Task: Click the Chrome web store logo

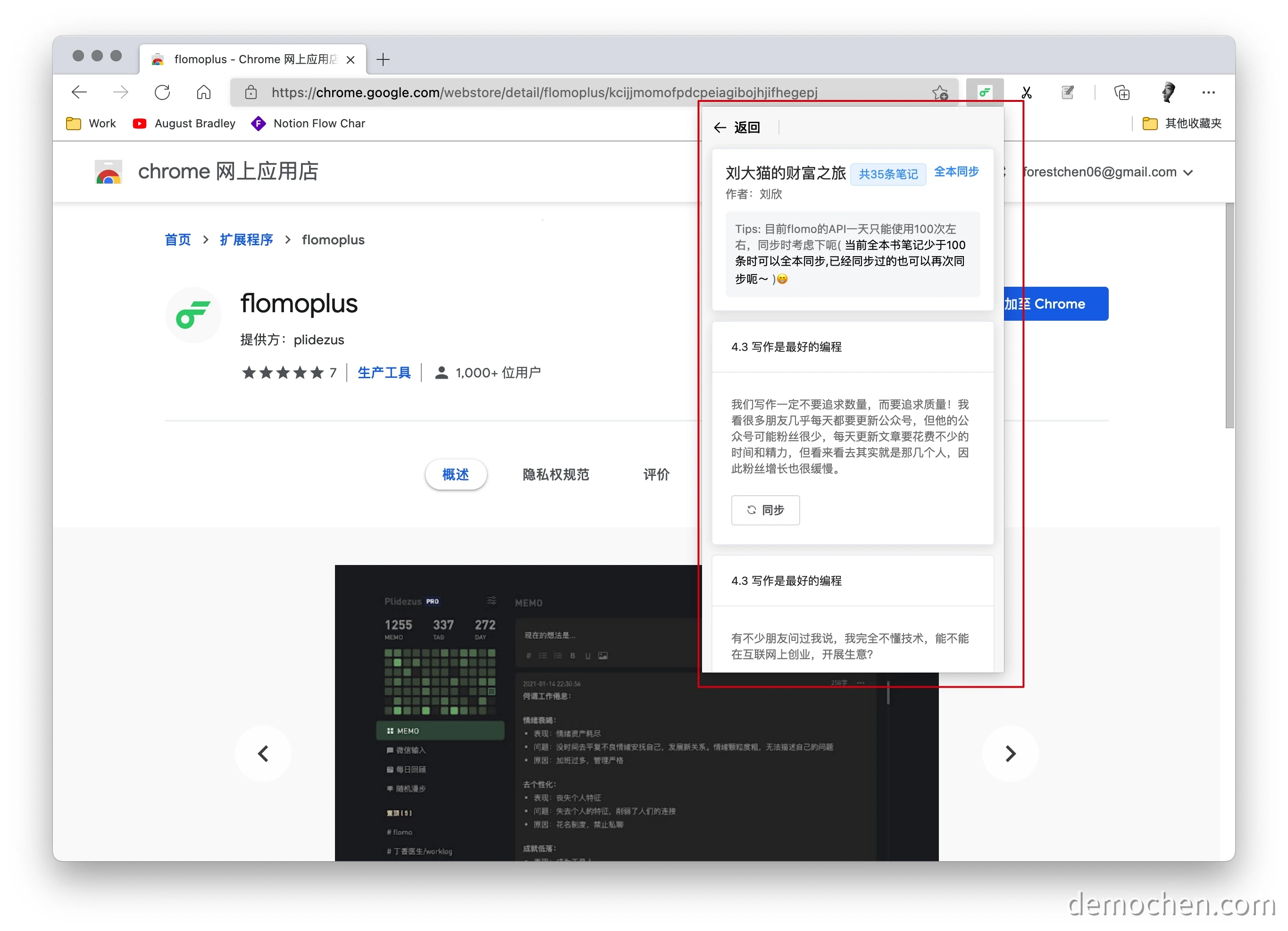Action: pos(108,172)
